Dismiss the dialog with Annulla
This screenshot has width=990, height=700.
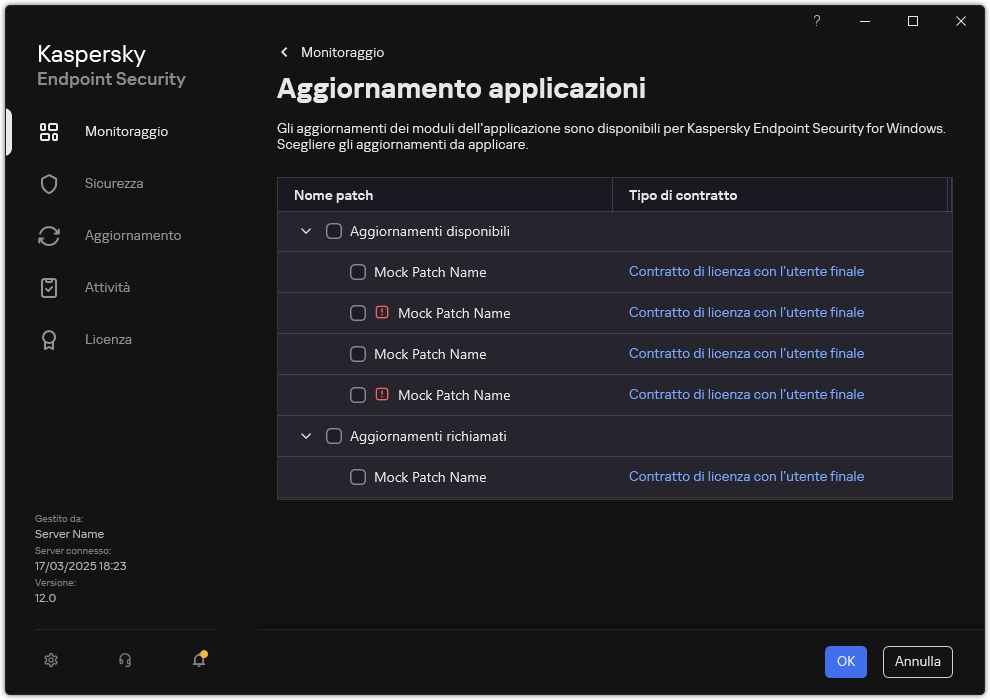pyautogui.click(x=917, y=661)
